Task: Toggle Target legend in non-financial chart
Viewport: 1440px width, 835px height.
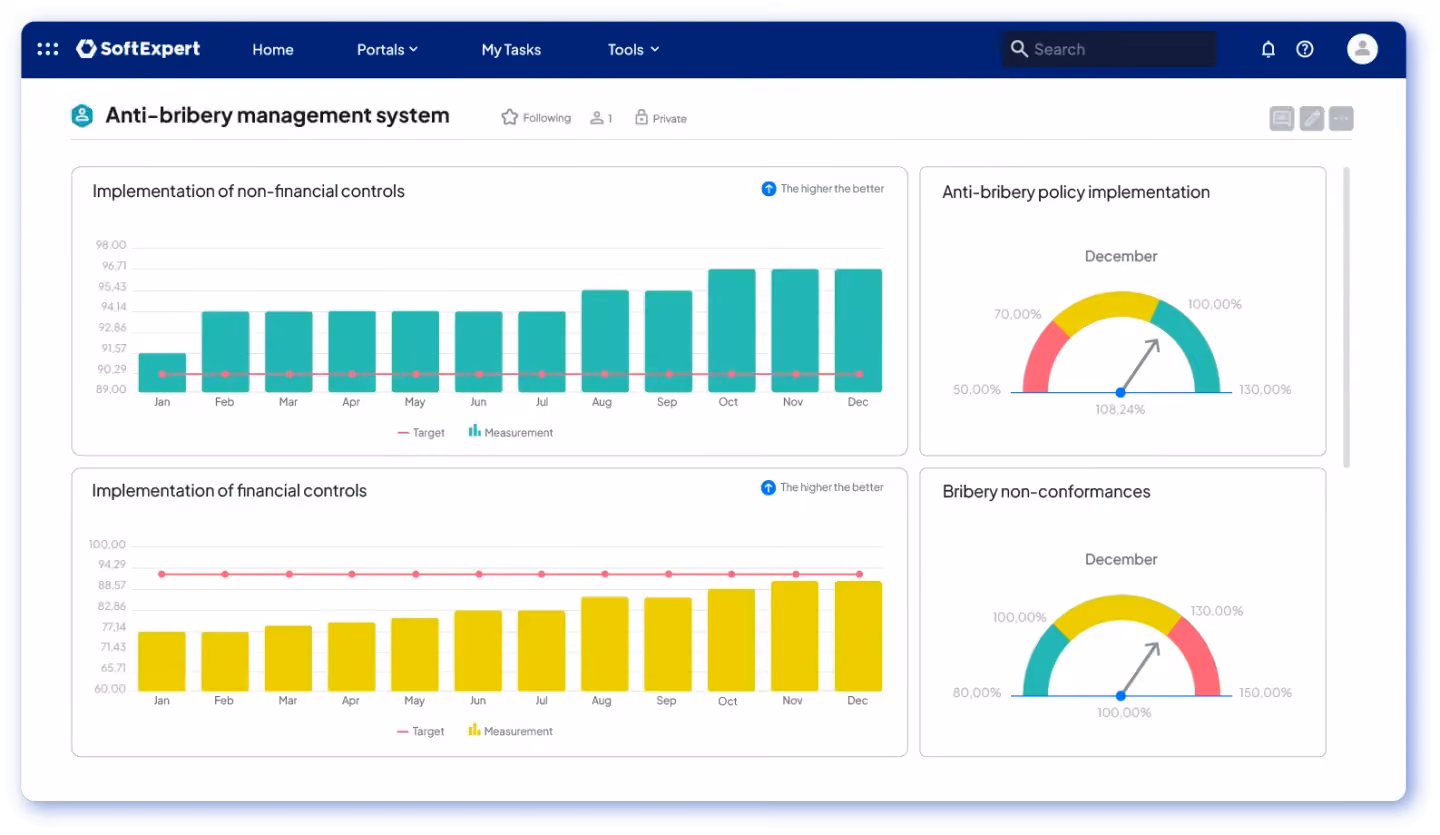Action: tap(421, 433)
